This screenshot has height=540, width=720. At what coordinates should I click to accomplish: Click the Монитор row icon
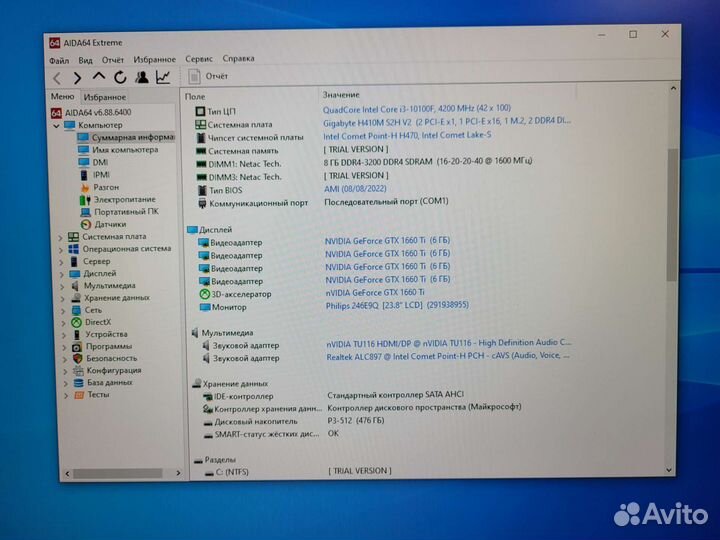tap(205, 307)
